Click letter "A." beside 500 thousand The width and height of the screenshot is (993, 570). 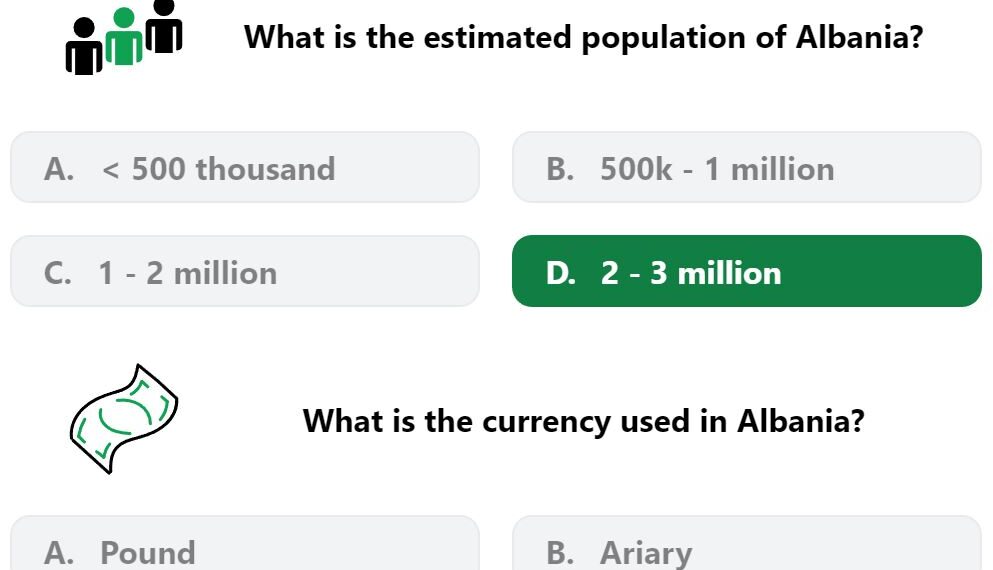click(59, 169)
